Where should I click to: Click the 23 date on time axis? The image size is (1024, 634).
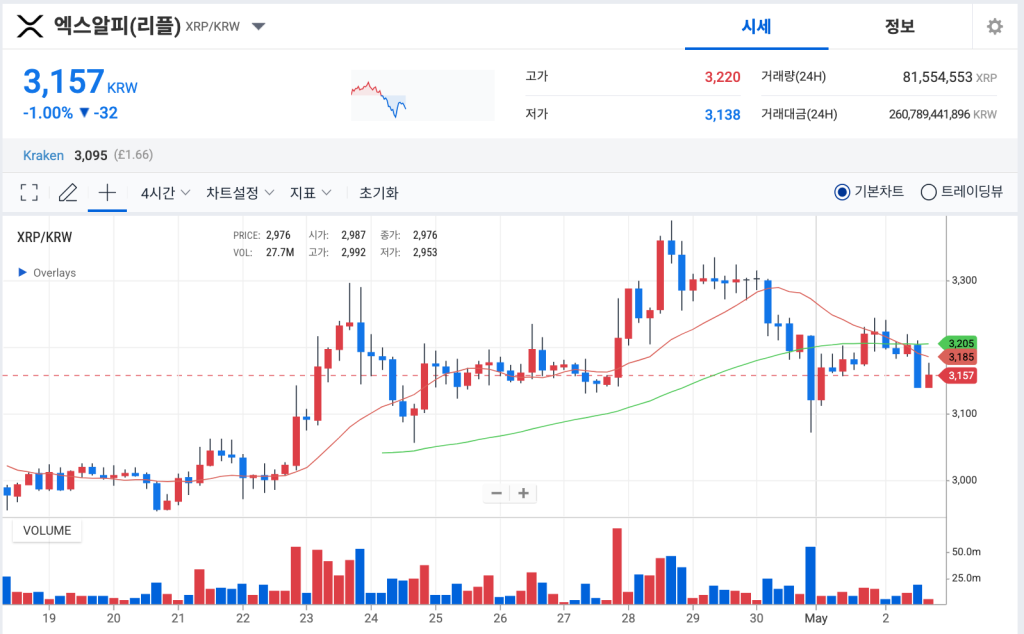(x=306, y=618)
